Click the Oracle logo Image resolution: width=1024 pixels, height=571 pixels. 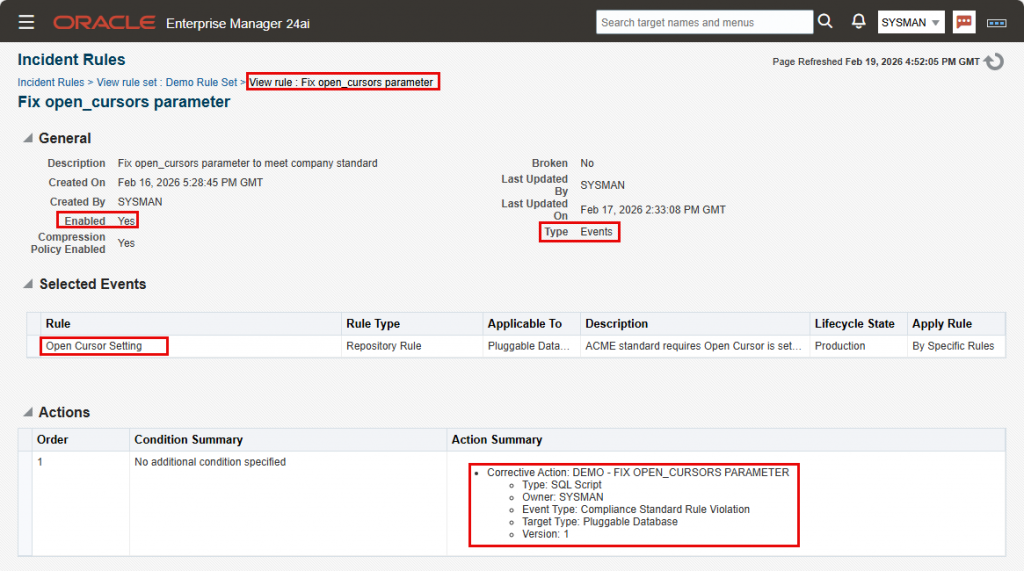(x=104, y=22)
